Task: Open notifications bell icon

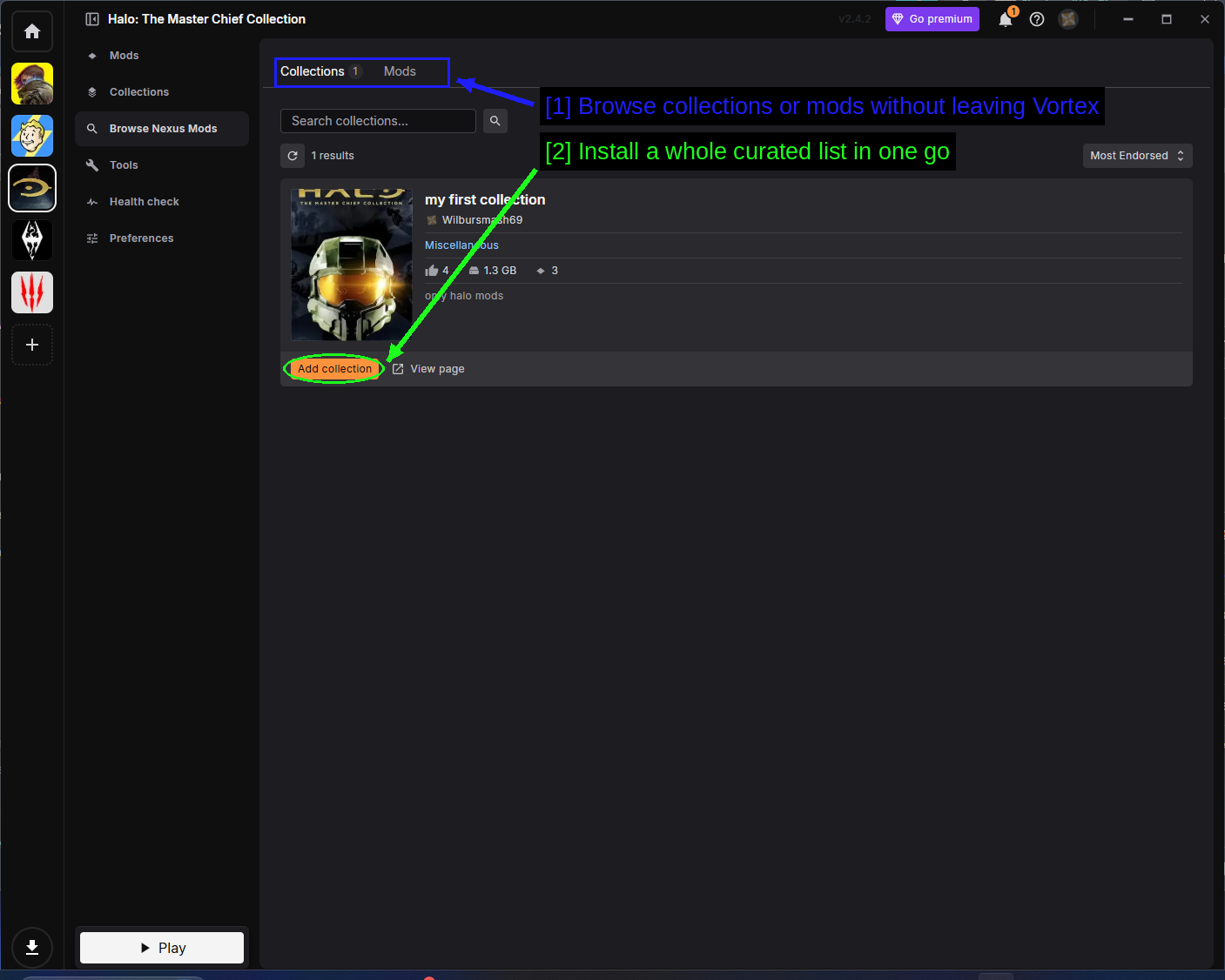Action: [1006, 19]
